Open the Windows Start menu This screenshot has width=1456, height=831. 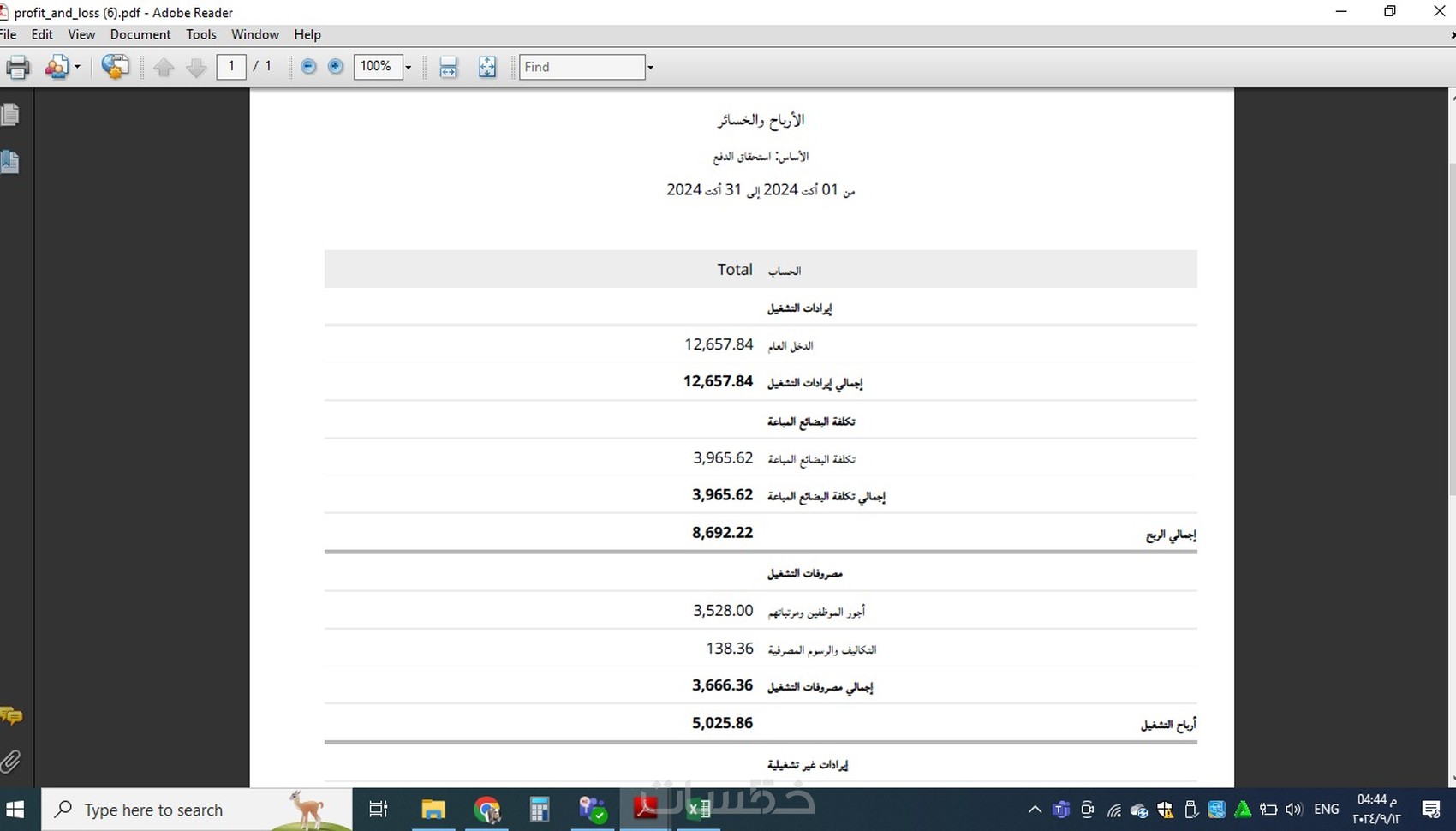click(15, 810)
